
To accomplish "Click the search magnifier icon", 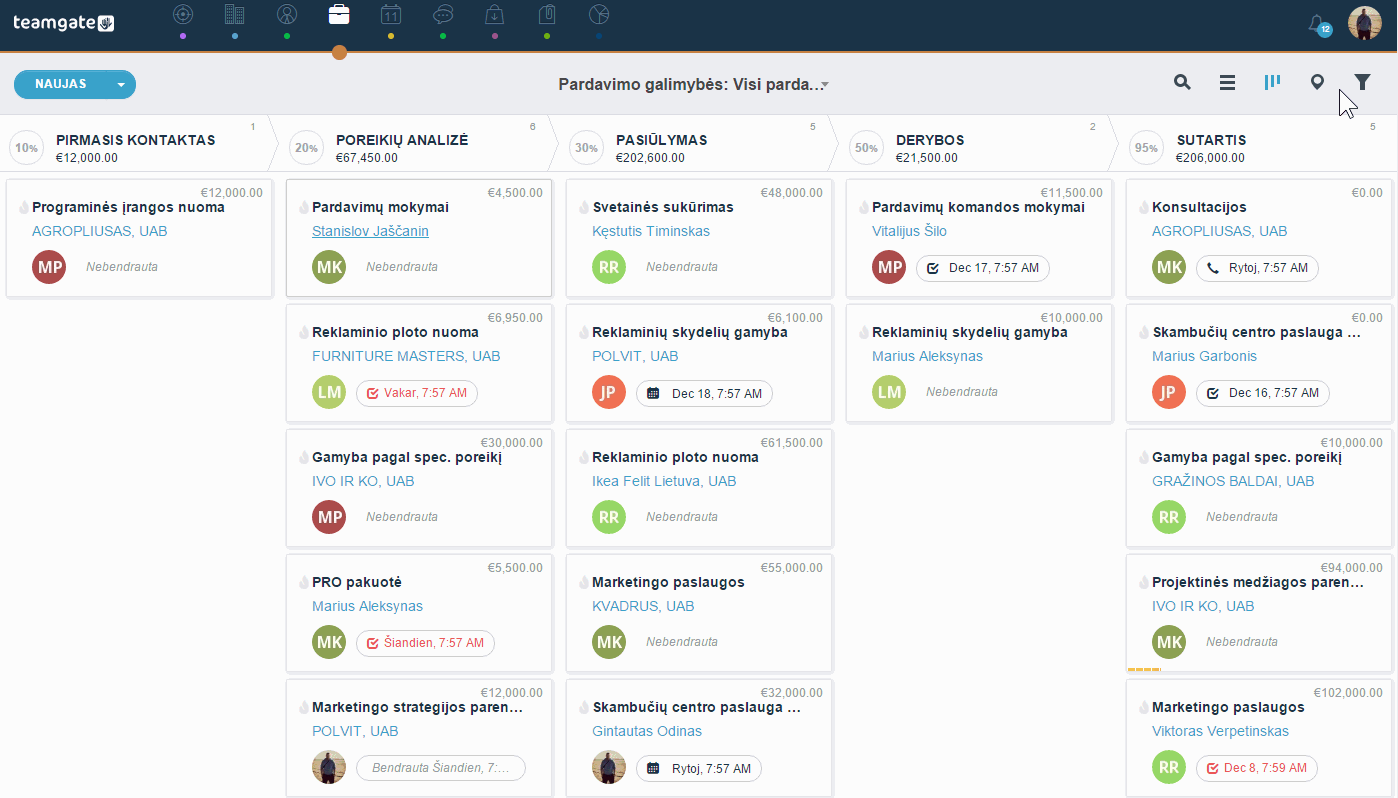I will (x=1182, y=83).
